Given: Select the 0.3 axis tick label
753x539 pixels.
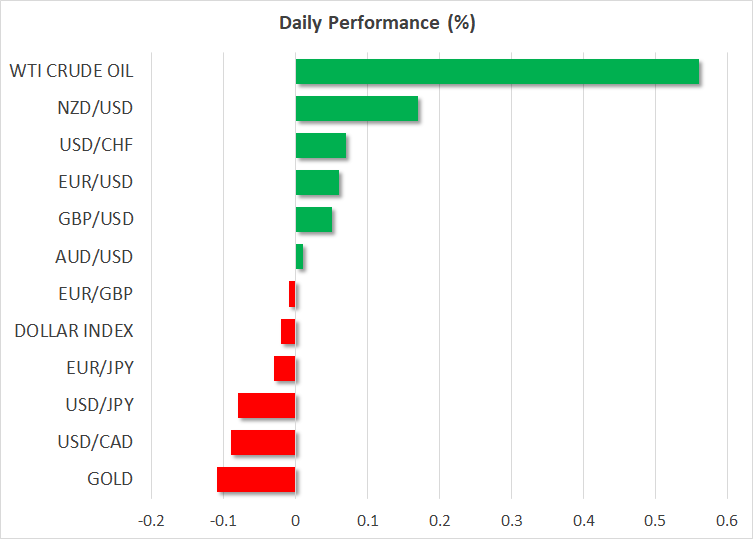Looking at the screenshot, I should 511,520.
